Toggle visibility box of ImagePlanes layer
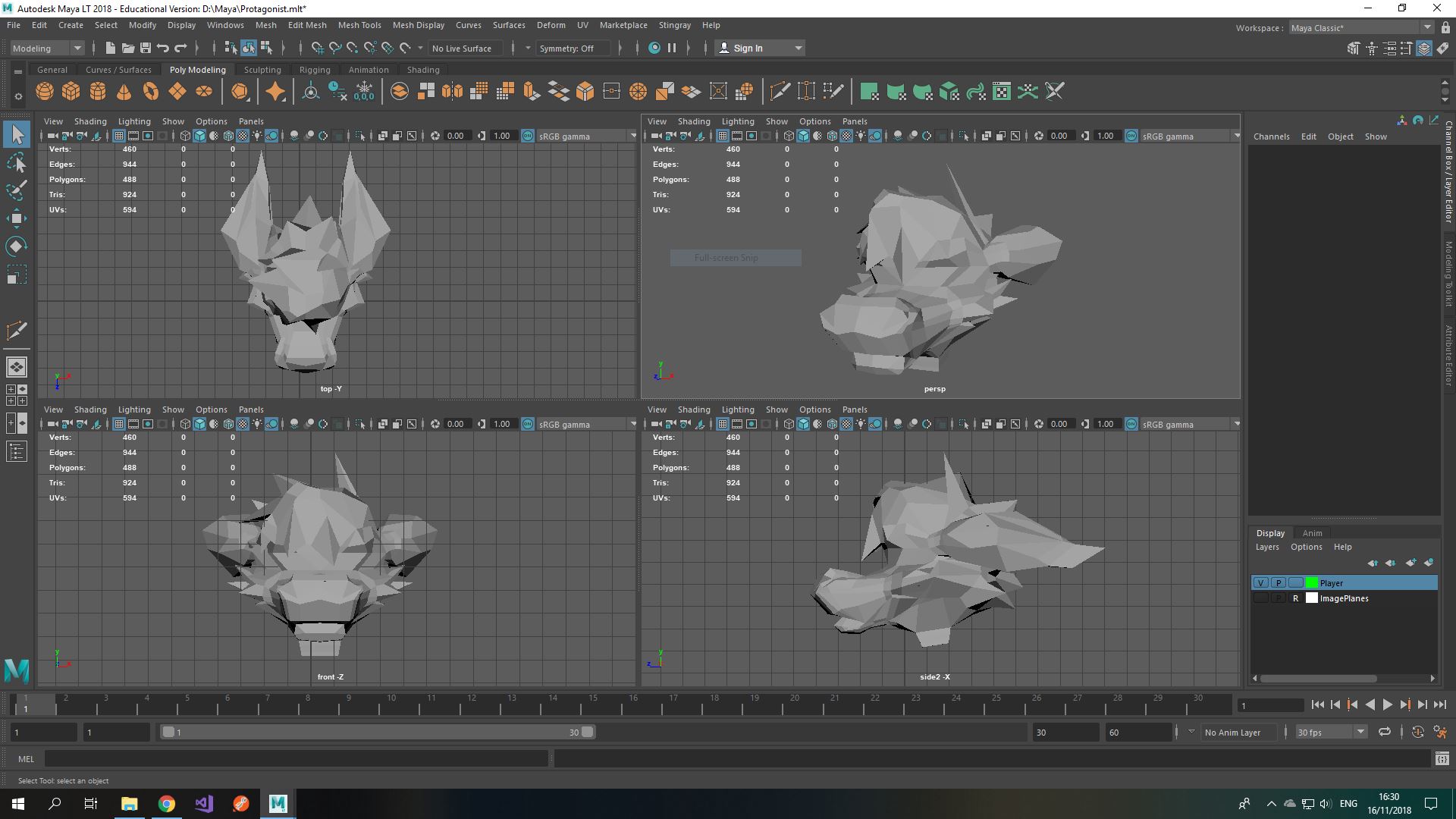This screenshot has width=1456, height=819. [1260, 598]
